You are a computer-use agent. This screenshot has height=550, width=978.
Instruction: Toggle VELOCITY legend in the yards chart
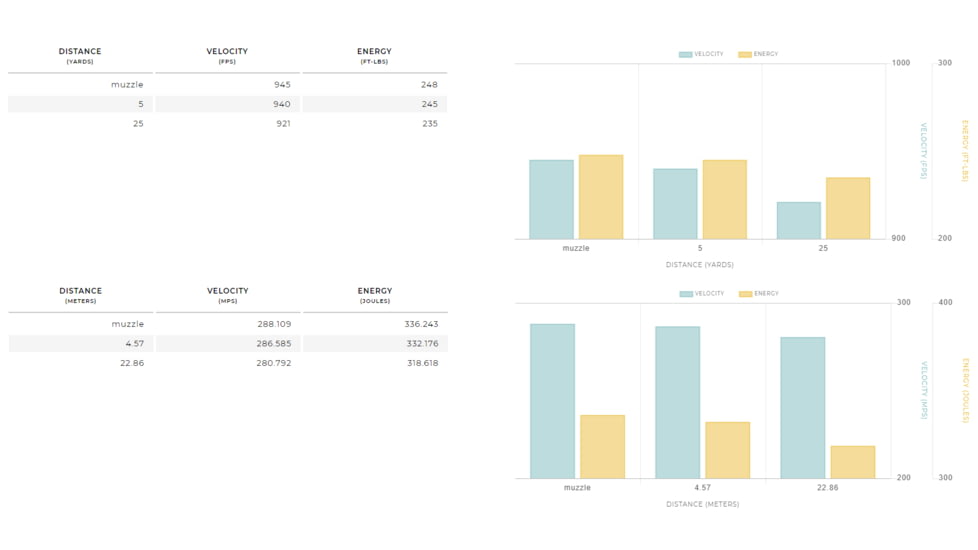pyautogui.click(x=701, y=54)
